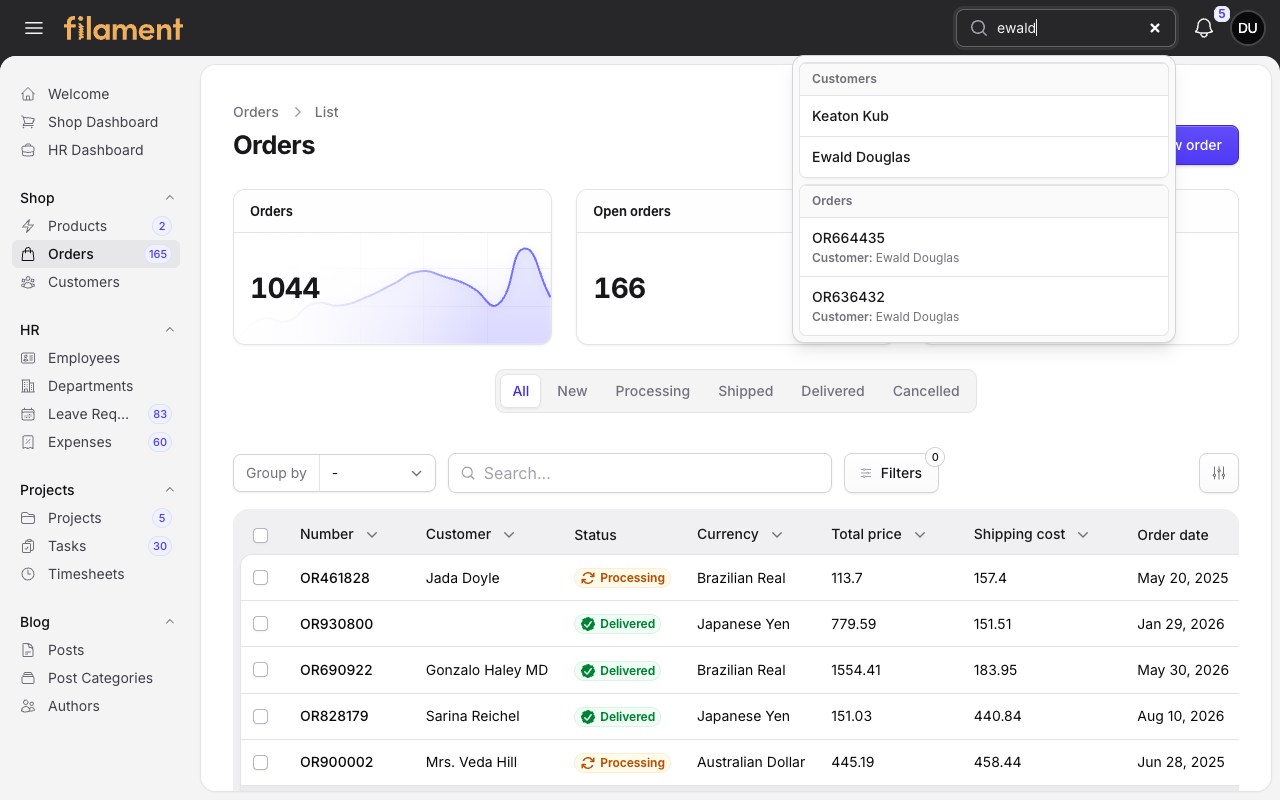
Task: Select the checkbox for order OR461828
Action: 261,578
